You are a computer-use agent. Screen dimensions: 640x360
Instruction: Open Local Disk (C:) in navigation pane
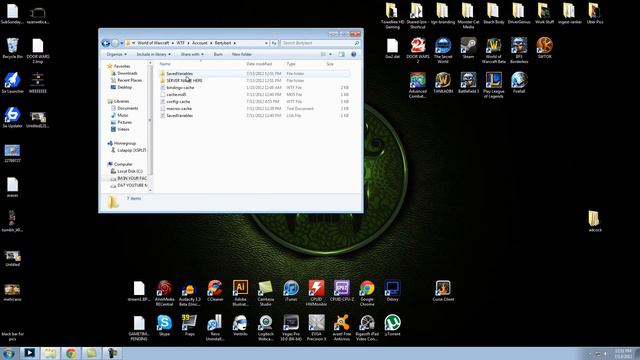tap(130, 171)
